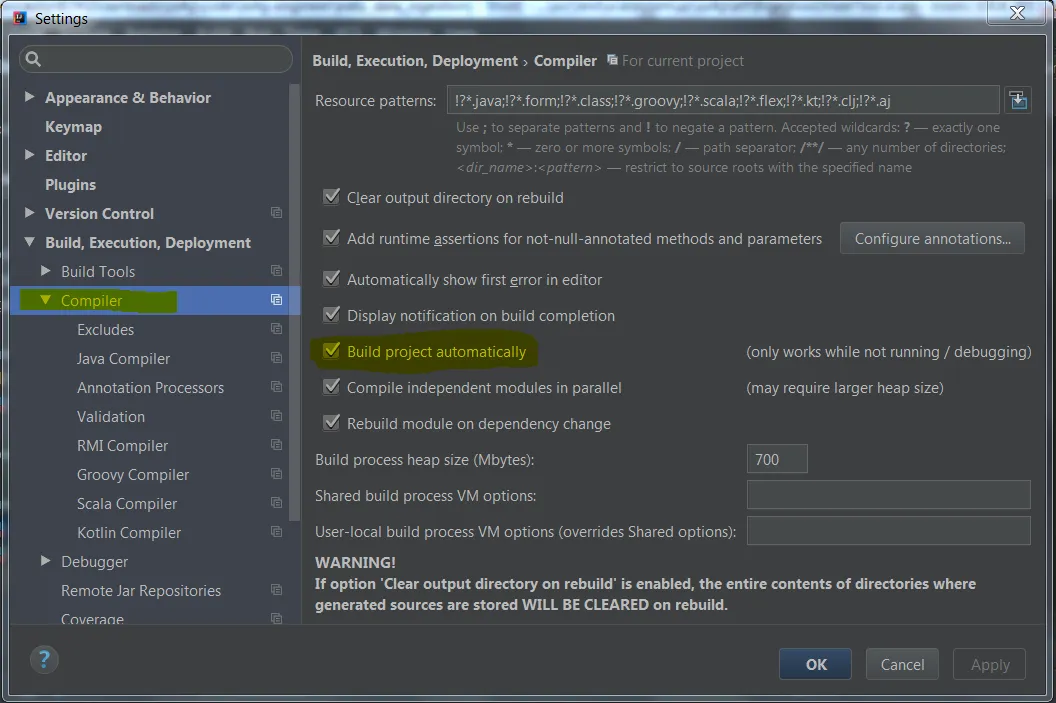
Task: Click the Build process heap size field
Action: [x=776, y=460]
